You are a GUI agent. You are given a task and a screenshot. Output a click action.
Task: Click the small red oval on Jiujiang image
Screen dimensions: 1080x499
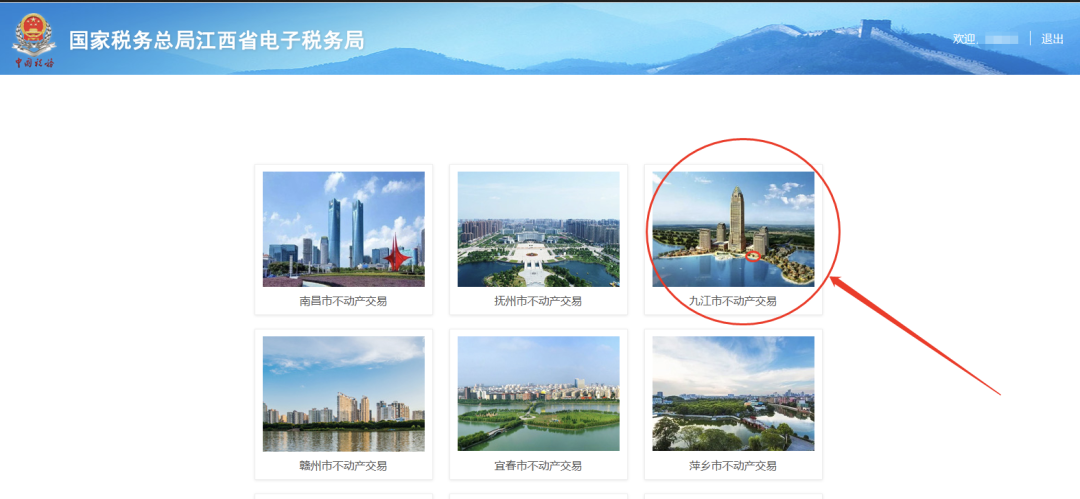click(753, 256)
